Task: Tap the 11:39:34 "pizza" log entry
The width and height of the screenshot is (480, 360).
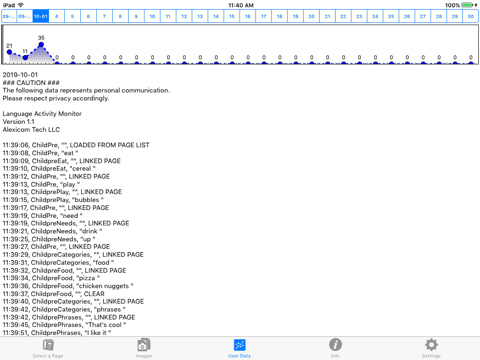Action: [x=51, y=278]
